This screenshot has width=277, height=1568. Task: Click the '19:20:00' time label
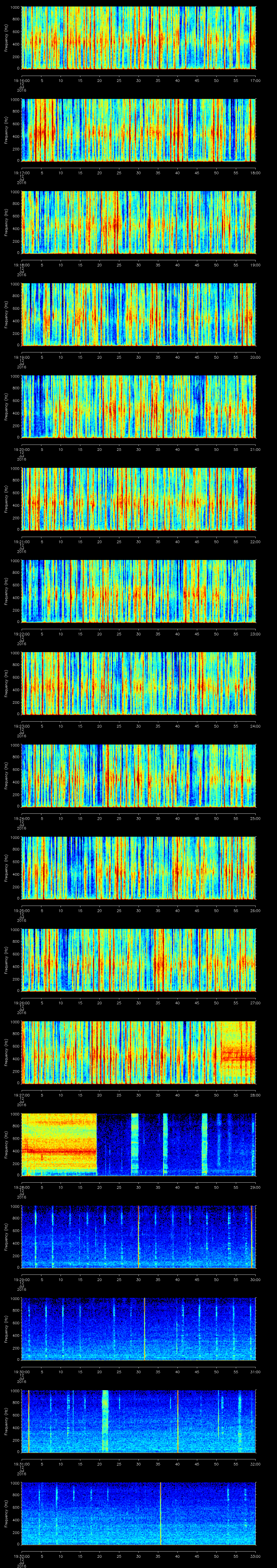[x=22, y=449]
